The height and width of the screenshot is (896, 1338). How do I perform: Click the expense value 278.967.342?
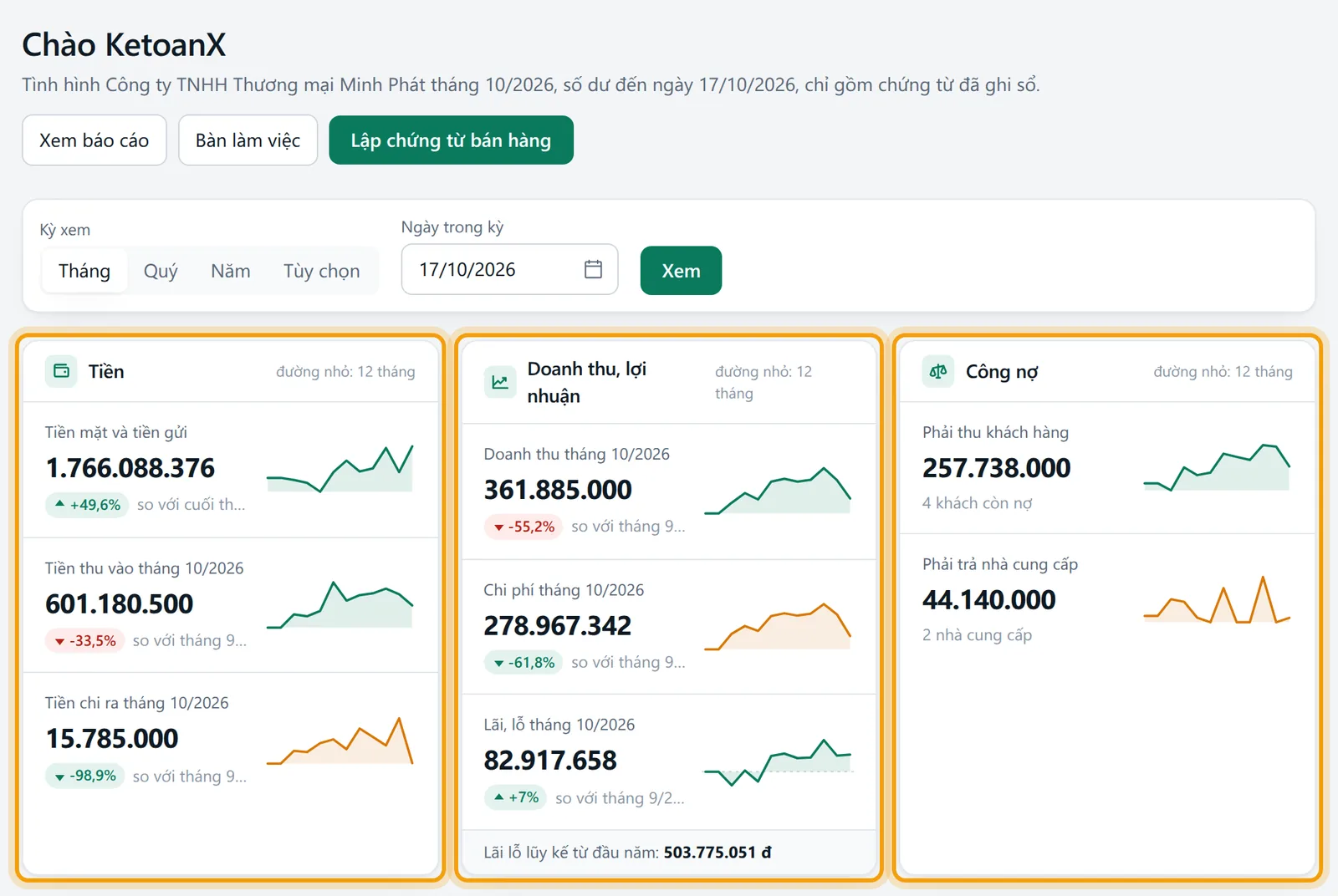click(558, 626)
